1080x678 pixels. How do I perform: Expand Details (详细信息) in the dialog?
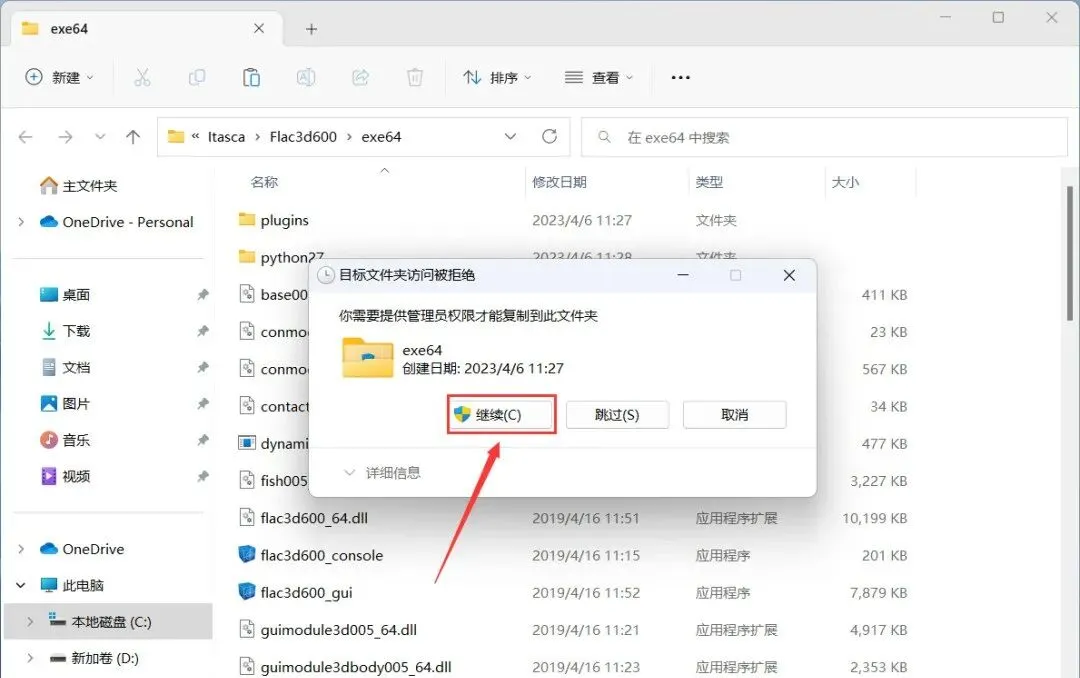point(382,473)
